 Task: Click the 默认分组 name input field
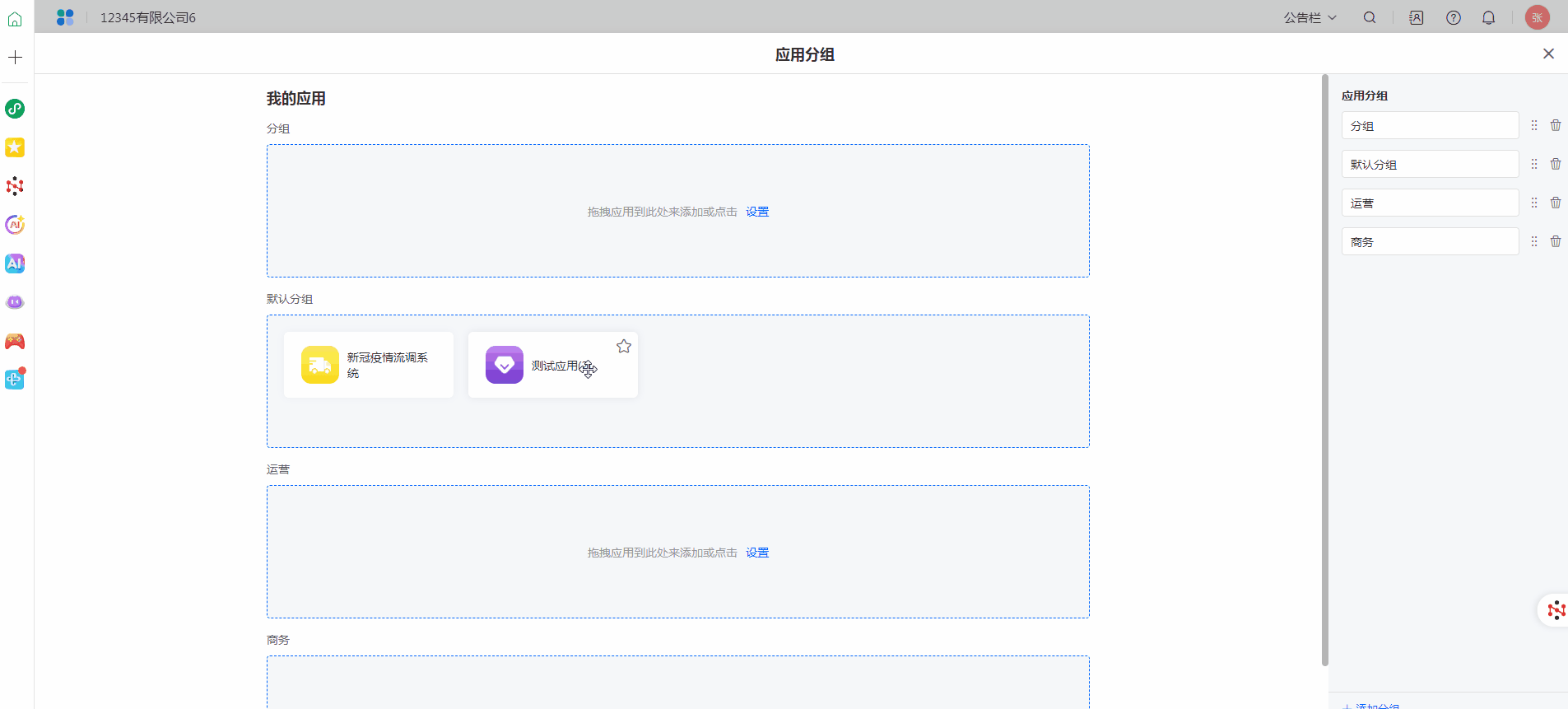click(1430, 164)
